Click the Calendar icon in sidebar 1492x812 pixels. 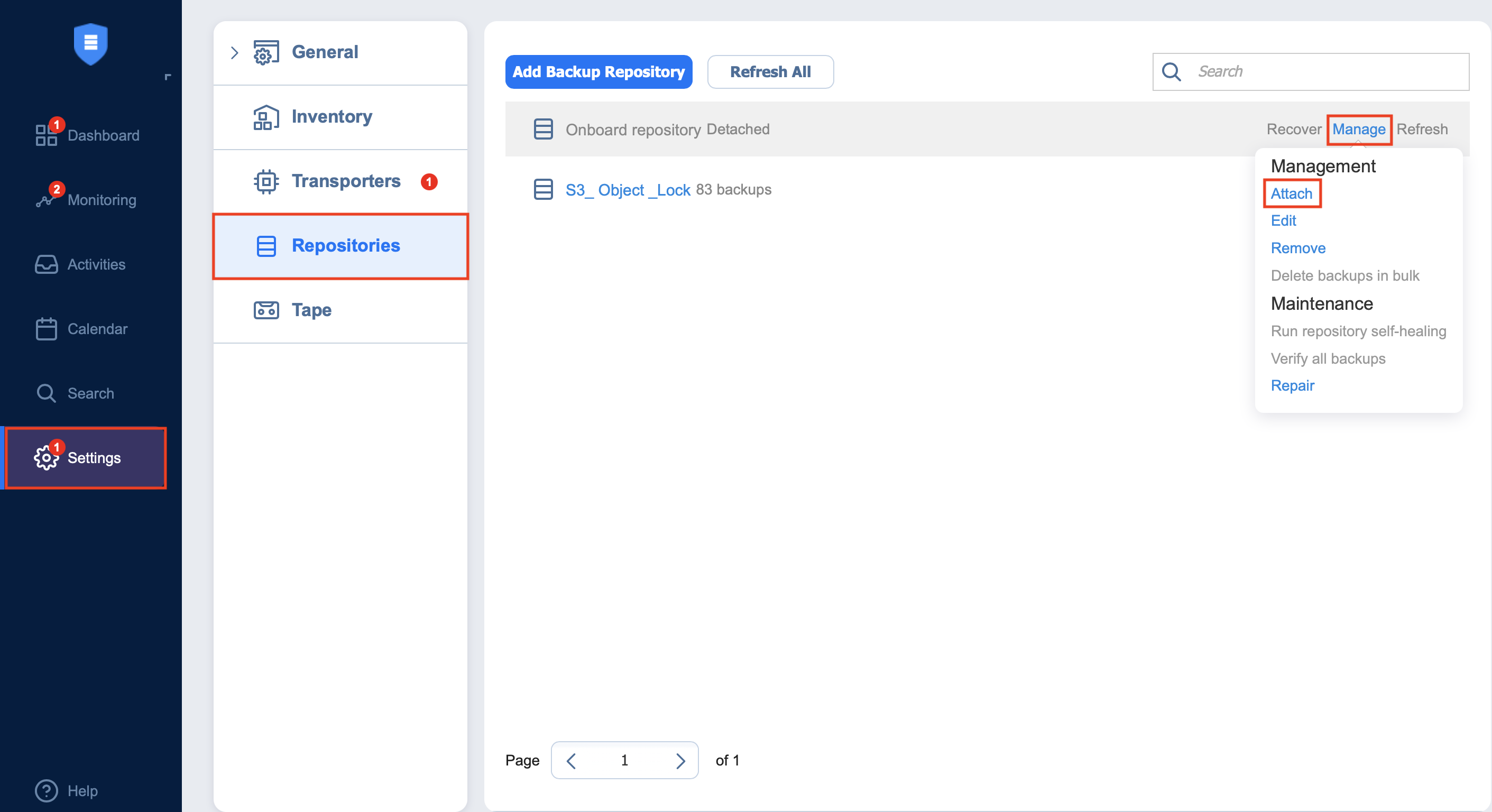pos(46,328)
